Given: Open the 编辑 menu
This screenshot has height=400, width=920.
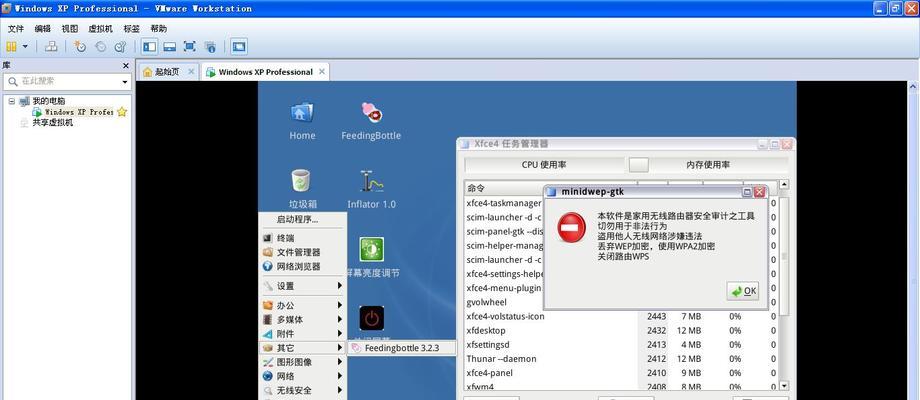Looking at the screenshot, I should click(x=43, y=28).
